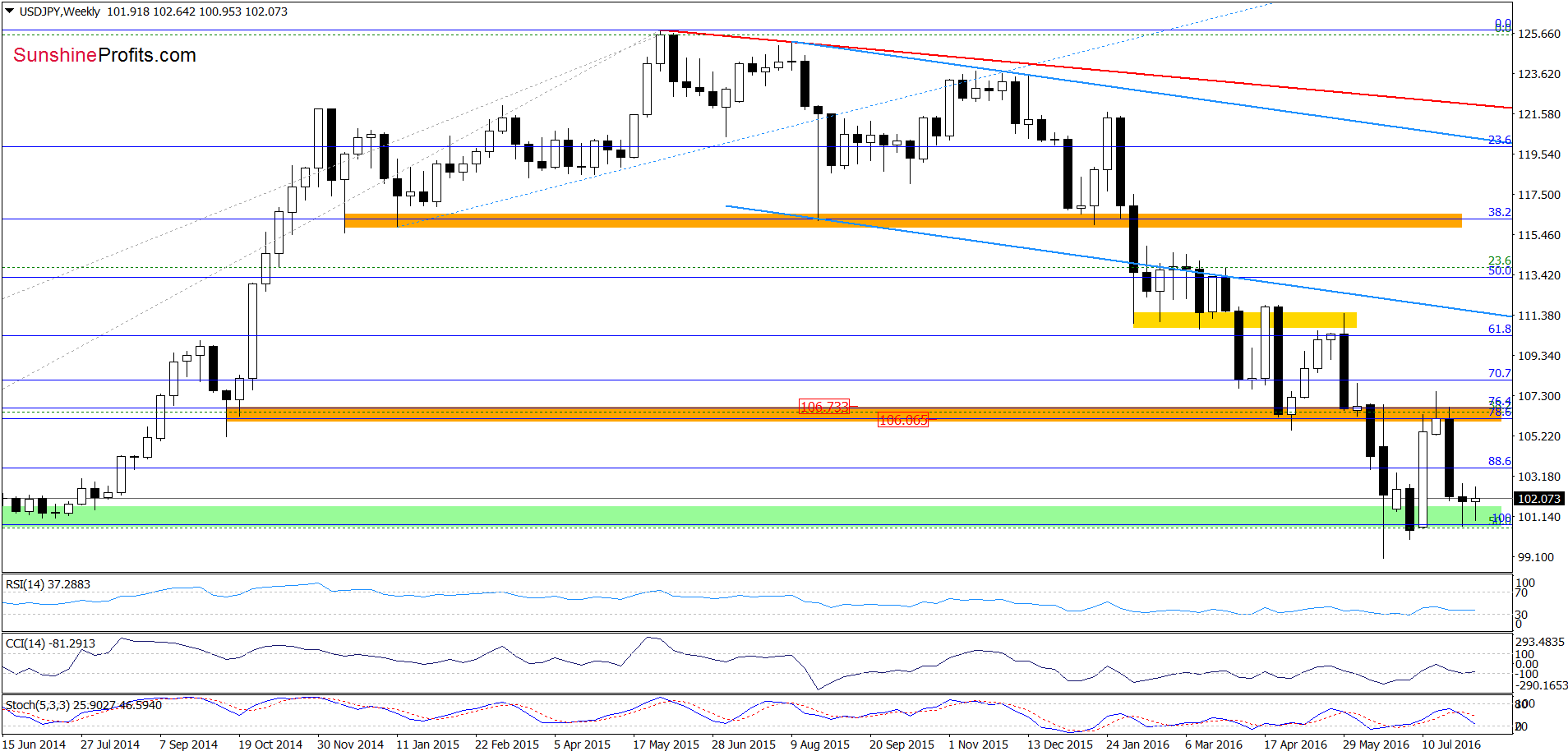Click the 24 Jan 2016 date label

1137,744
